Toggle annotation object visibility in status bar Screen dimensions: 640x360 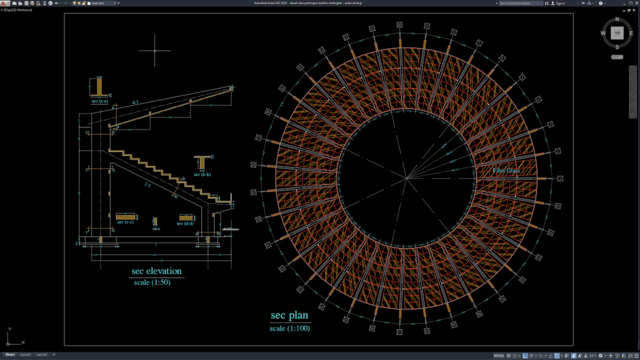point(574,356)
